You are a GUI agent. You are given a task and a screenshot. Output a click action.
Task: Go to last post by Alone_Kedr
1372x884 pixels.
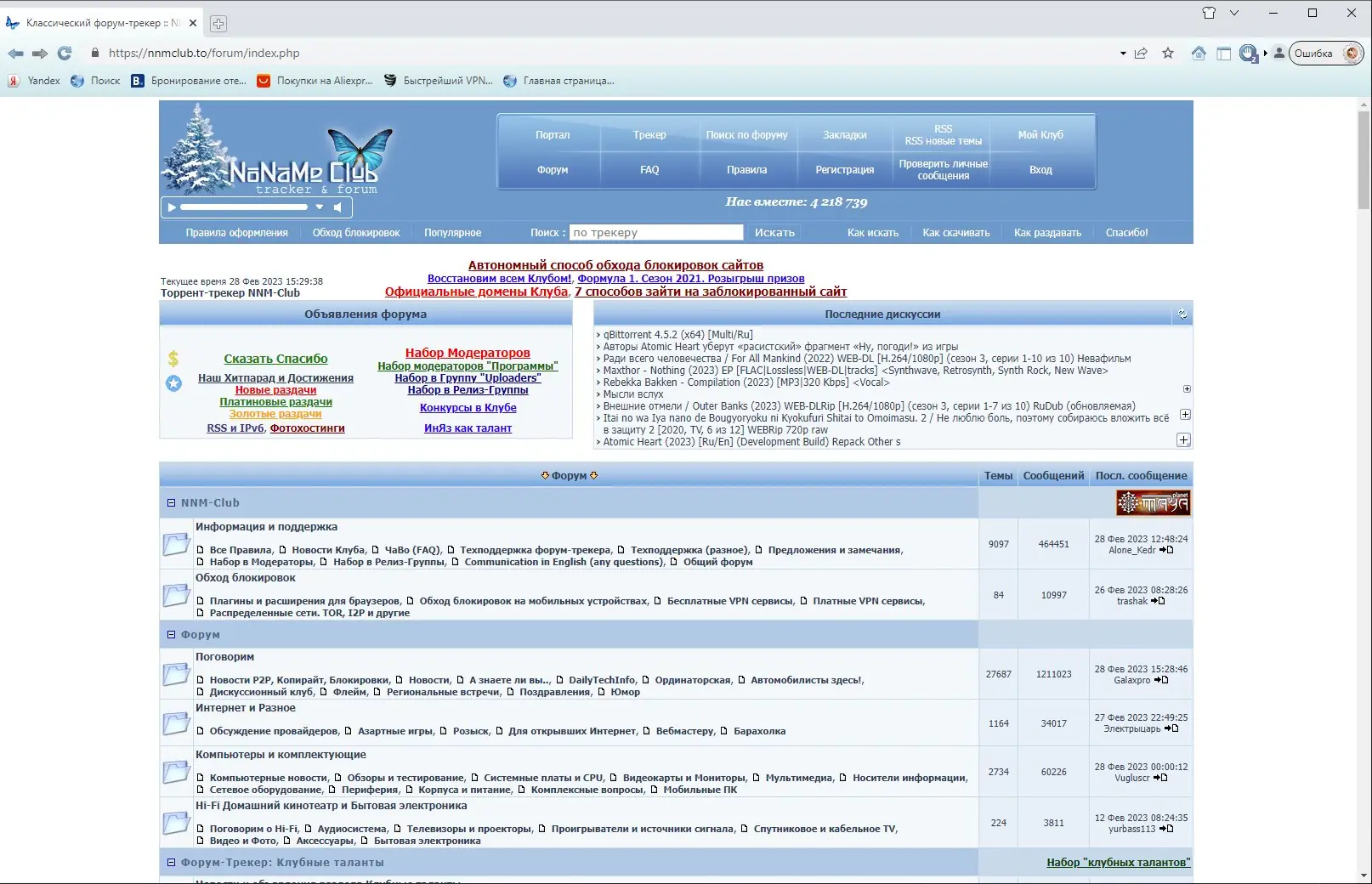[1166, 550]
